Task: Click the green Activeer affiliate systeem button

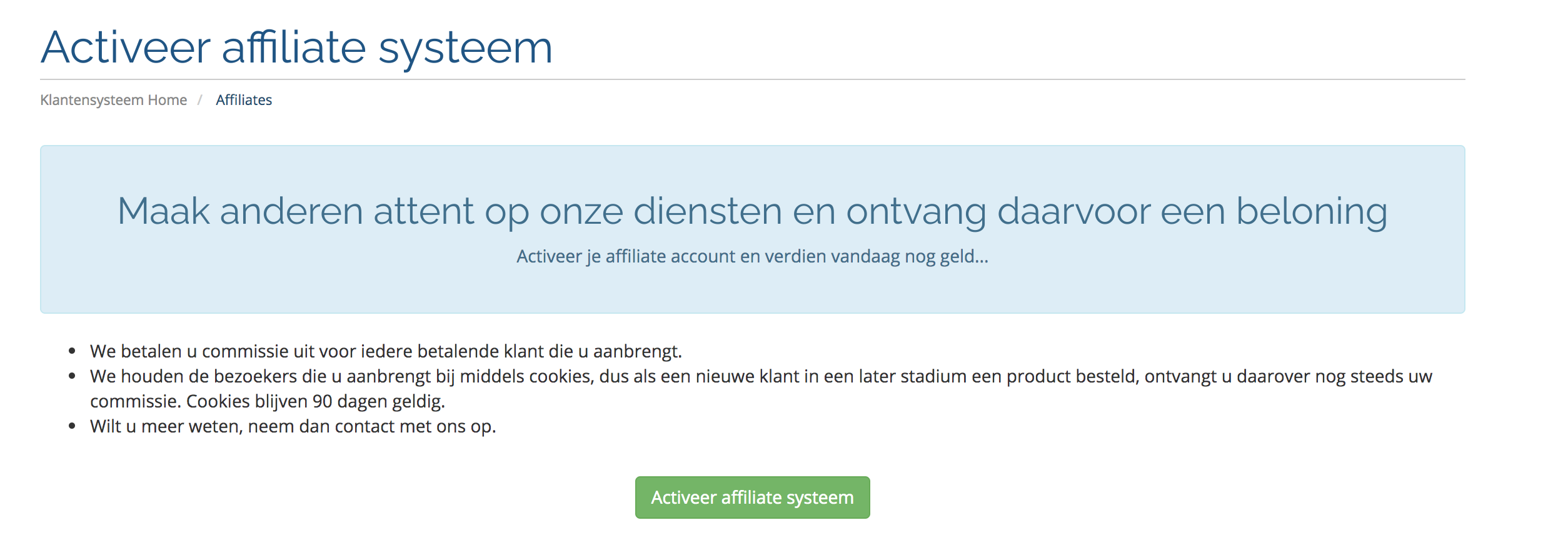Action: coord(752,497)
